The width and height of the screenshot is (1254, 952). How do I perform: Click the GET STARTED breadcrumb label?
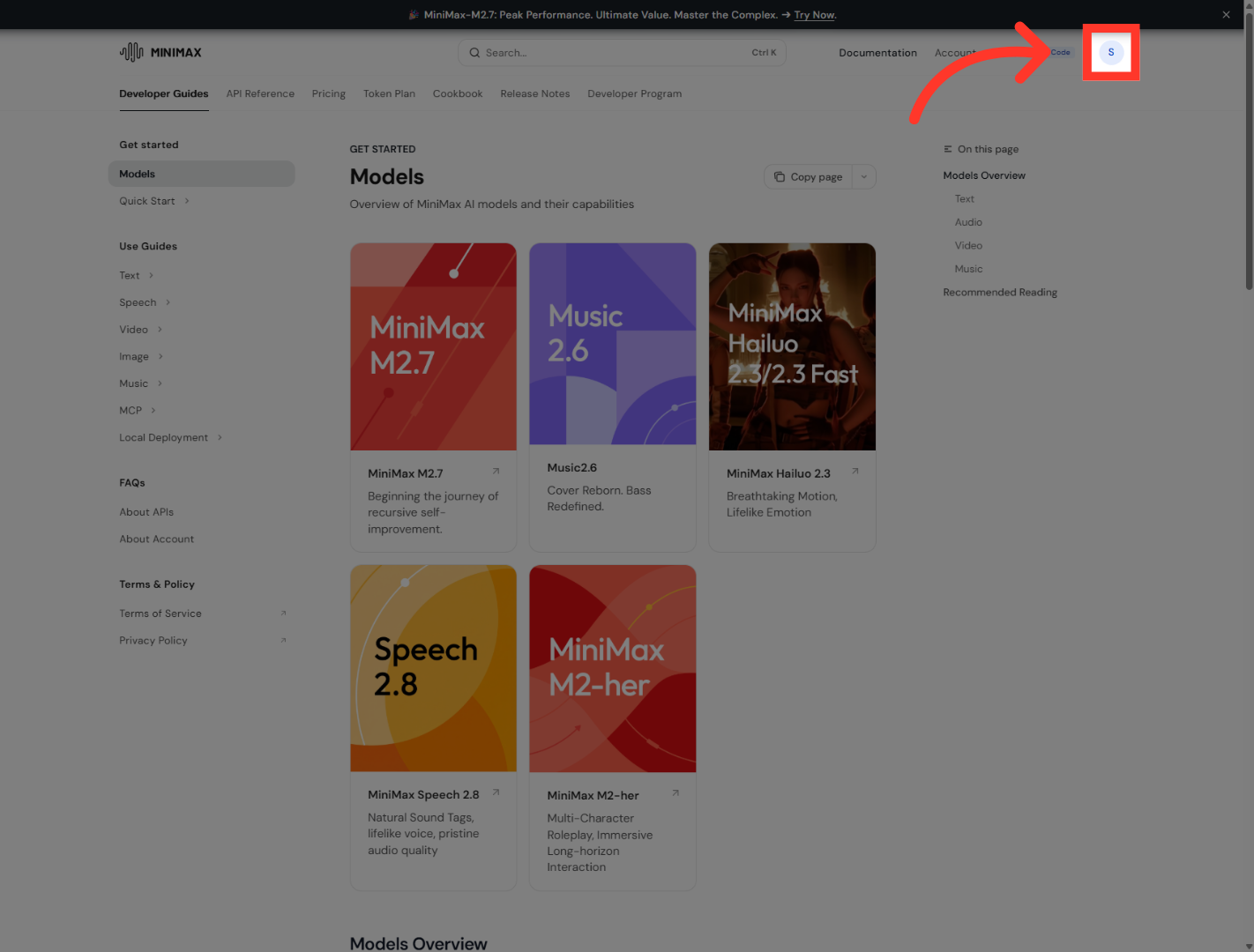[x=383, y=149]
